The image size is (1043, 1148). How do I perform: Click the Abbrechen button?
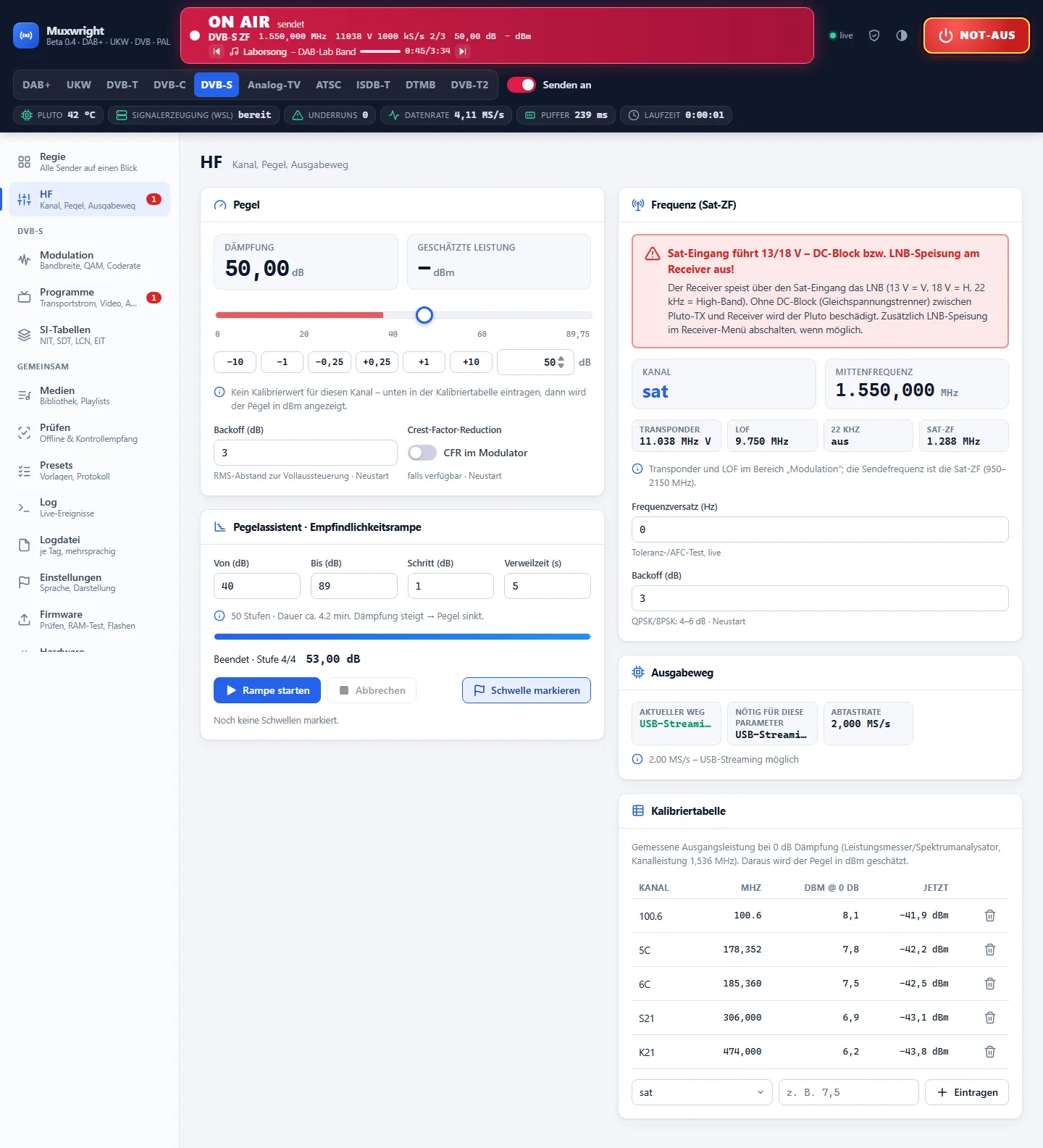pos(372,690)
